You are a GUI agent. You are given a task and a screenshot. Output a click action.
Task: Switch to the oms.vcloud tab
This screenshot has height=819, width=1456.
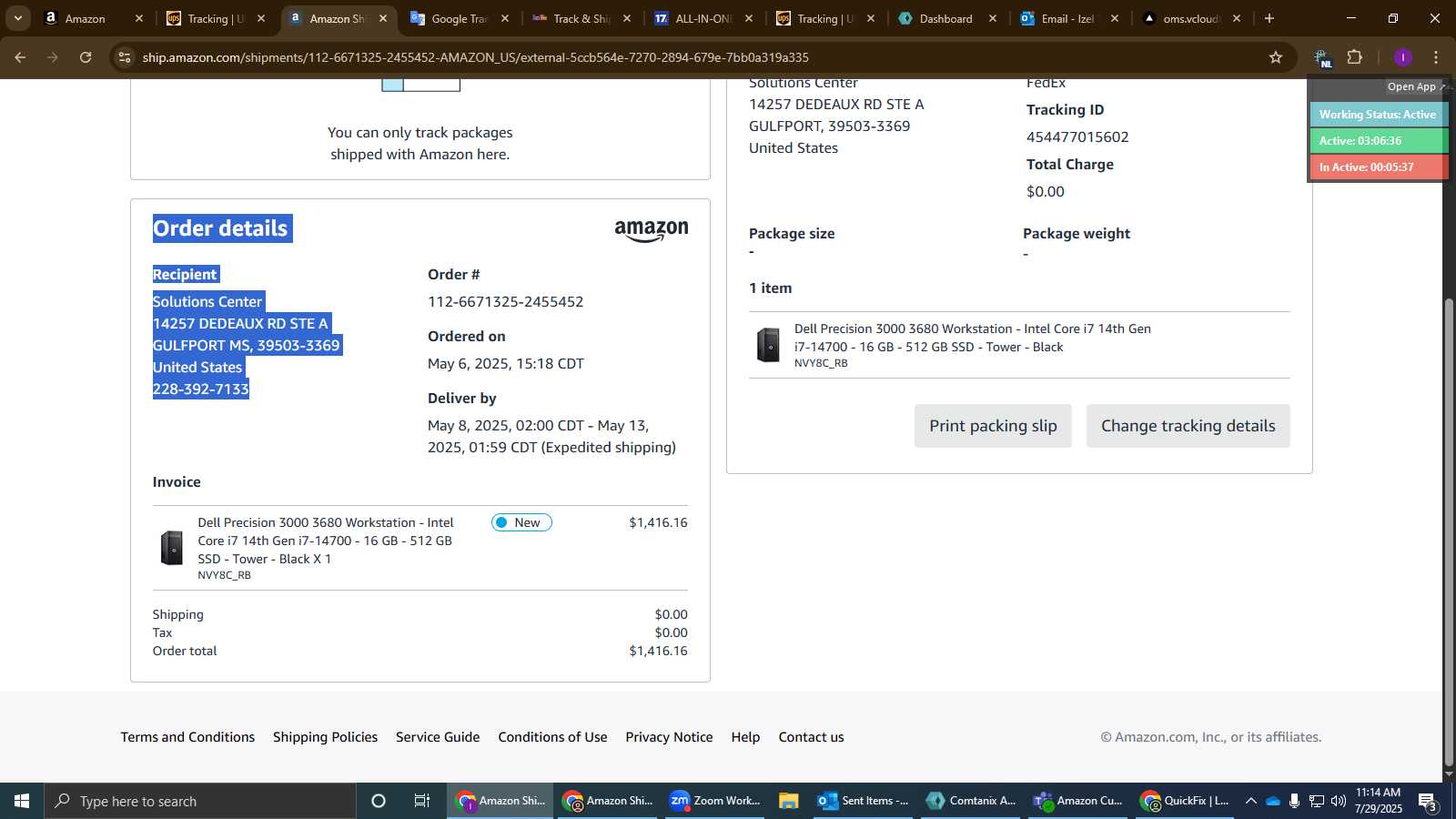point(1190,18)
